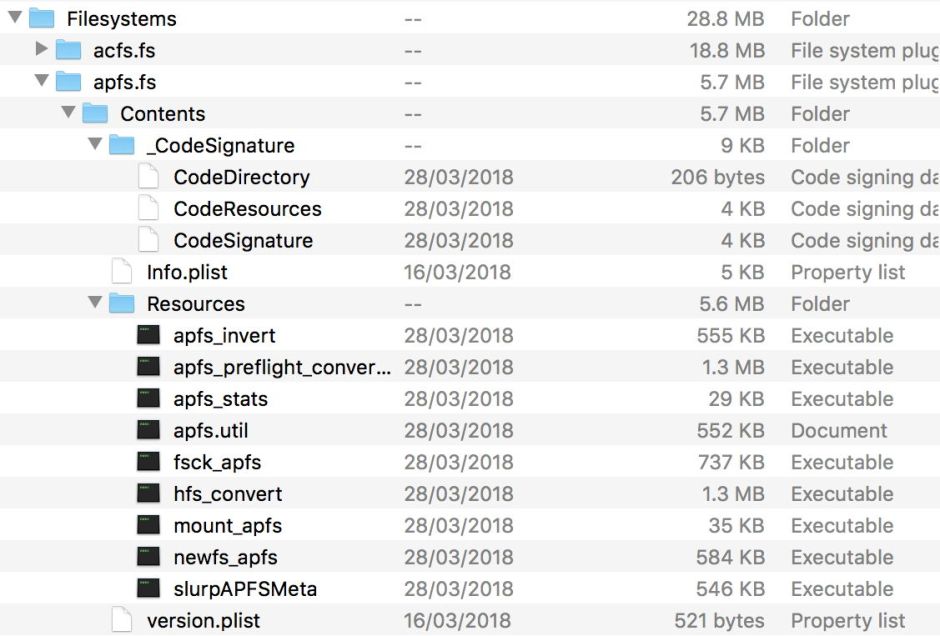Collapse the Filesystems folder disclosure triangle
This screenshot has height=636, width=940.
pos(14,17)
